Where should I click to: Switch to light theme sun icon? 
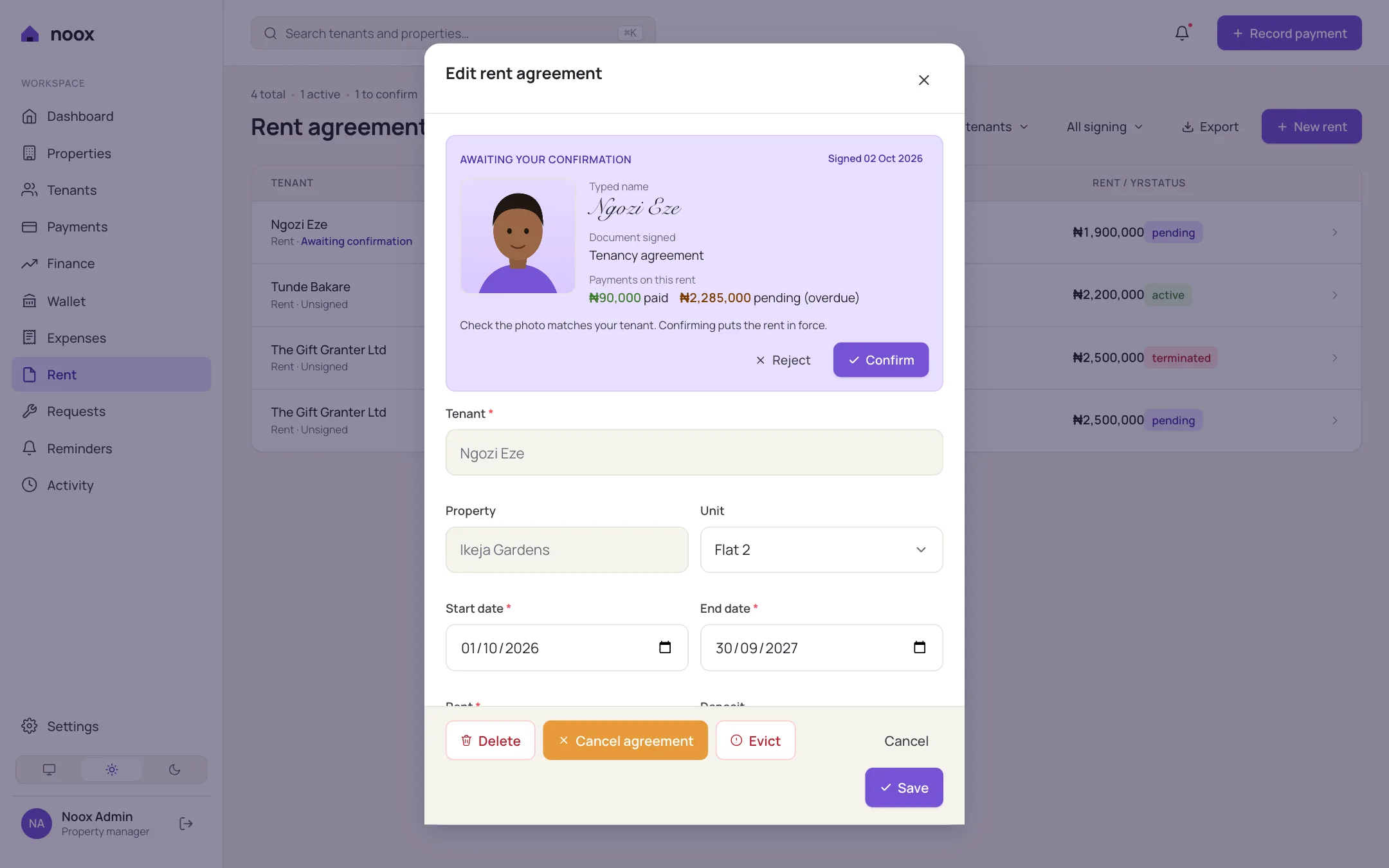(x=112, y=770)
